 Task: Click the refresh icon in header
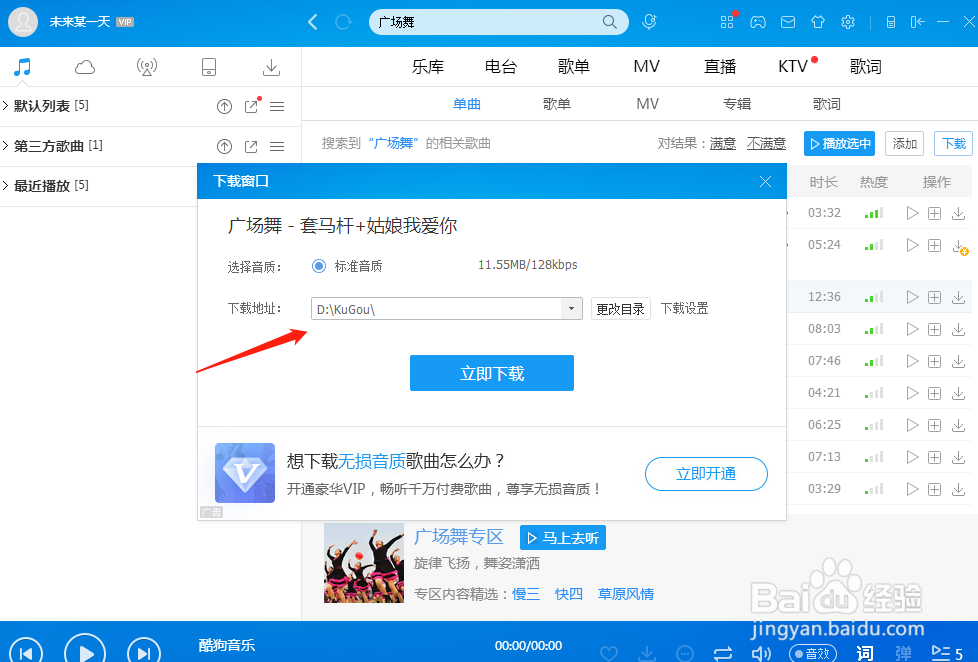343,22
